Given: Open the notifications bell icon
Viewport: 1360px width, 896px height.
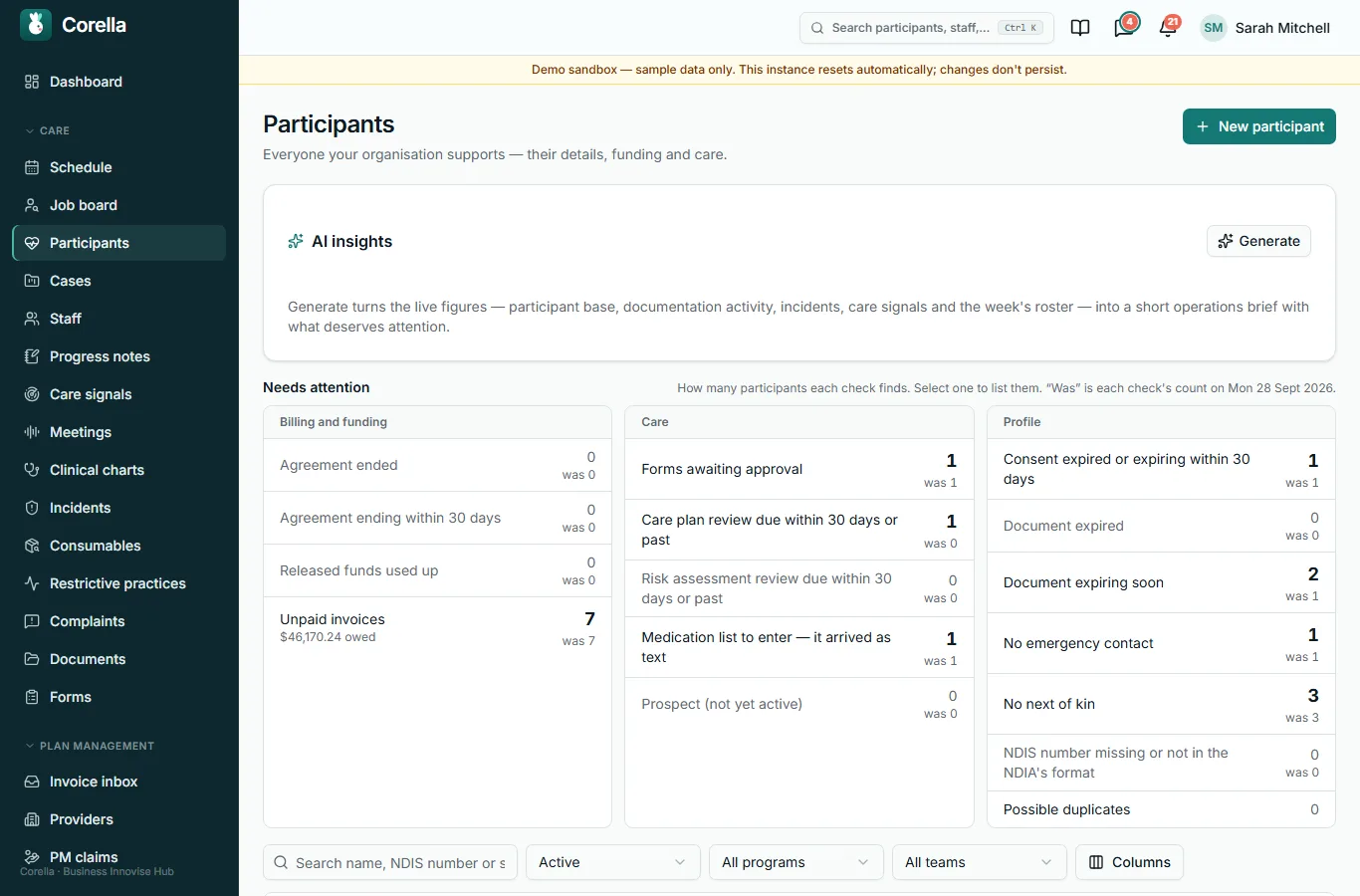Looking at the screenshot, I should coord(1168,28).
